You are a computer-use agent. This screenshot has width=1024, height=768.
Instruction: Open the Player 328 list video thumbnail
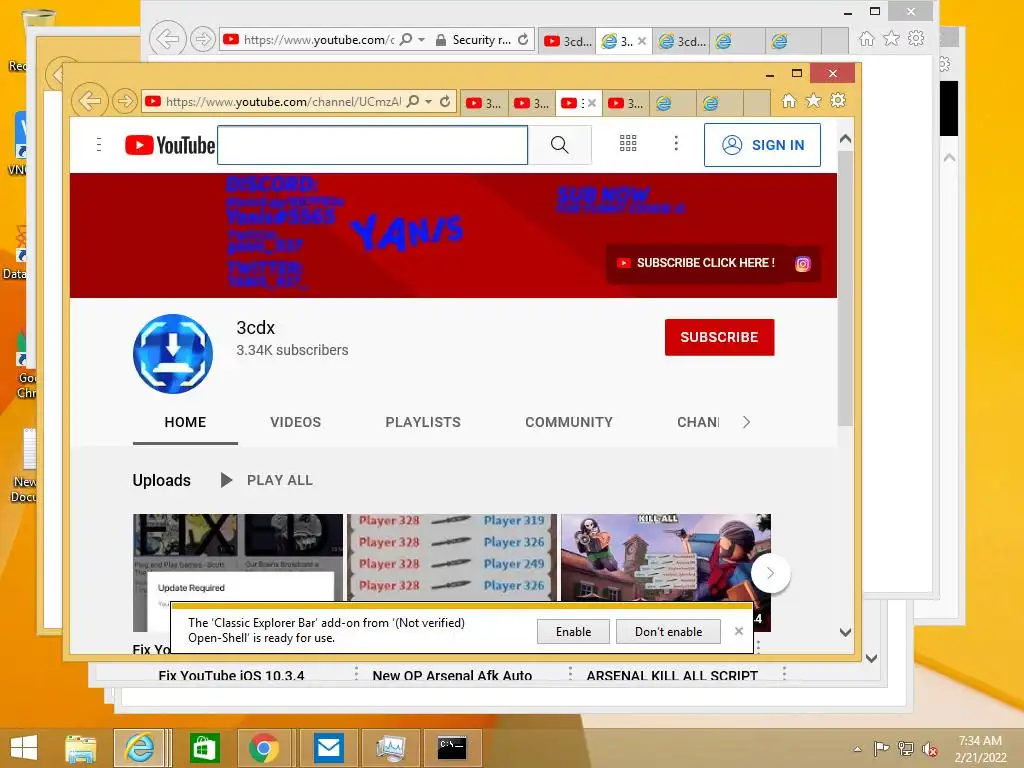click(x=452, y=558)
